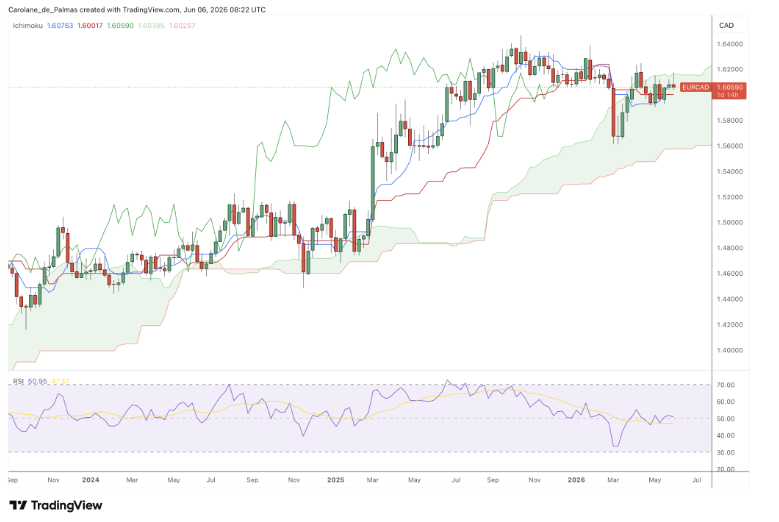Click the Jul label at the time axis end

click(697, 480)
